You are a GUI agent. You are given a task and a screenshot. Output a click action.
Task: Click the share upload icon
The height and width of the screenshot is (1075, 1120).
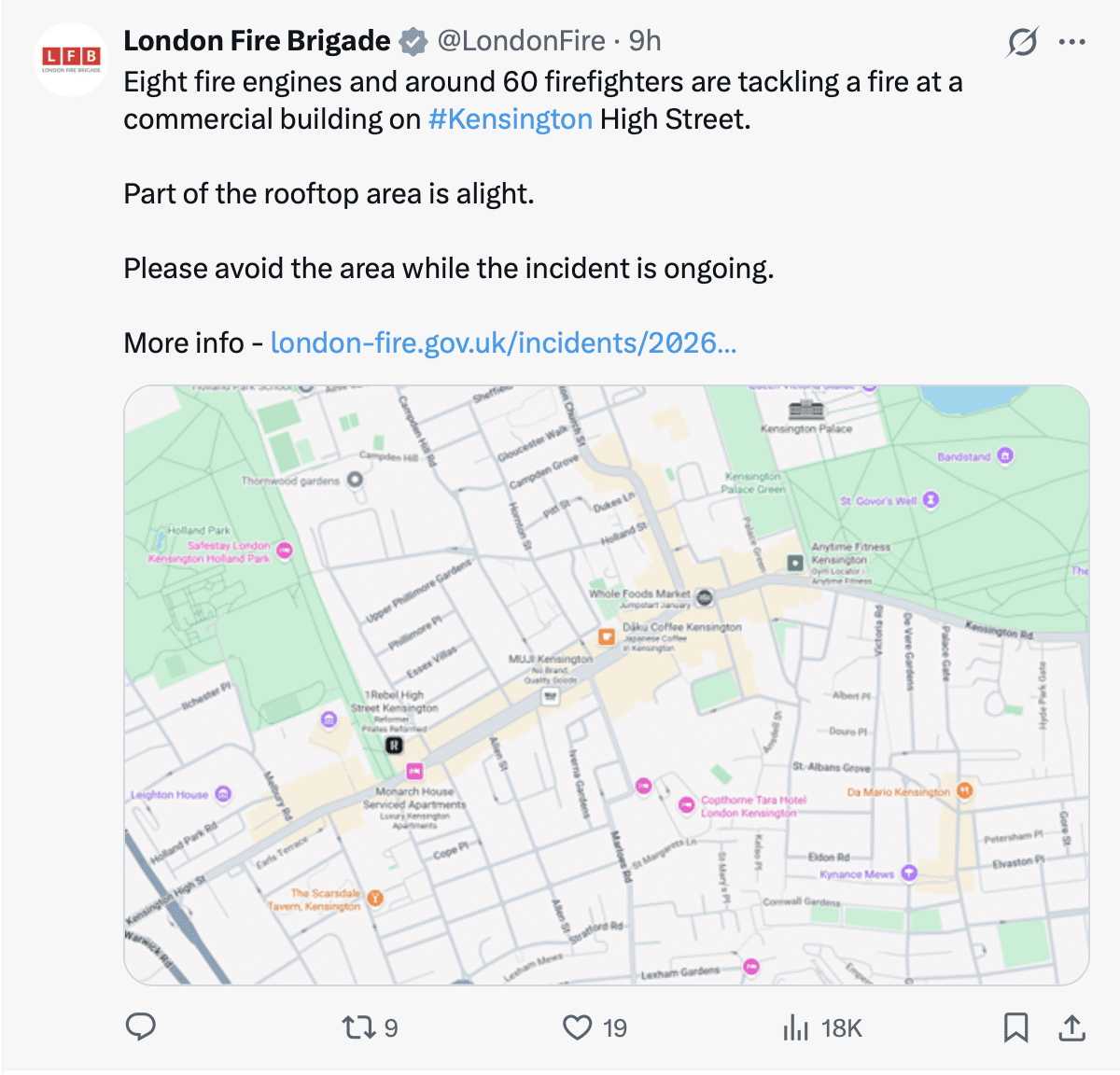1072,1027
